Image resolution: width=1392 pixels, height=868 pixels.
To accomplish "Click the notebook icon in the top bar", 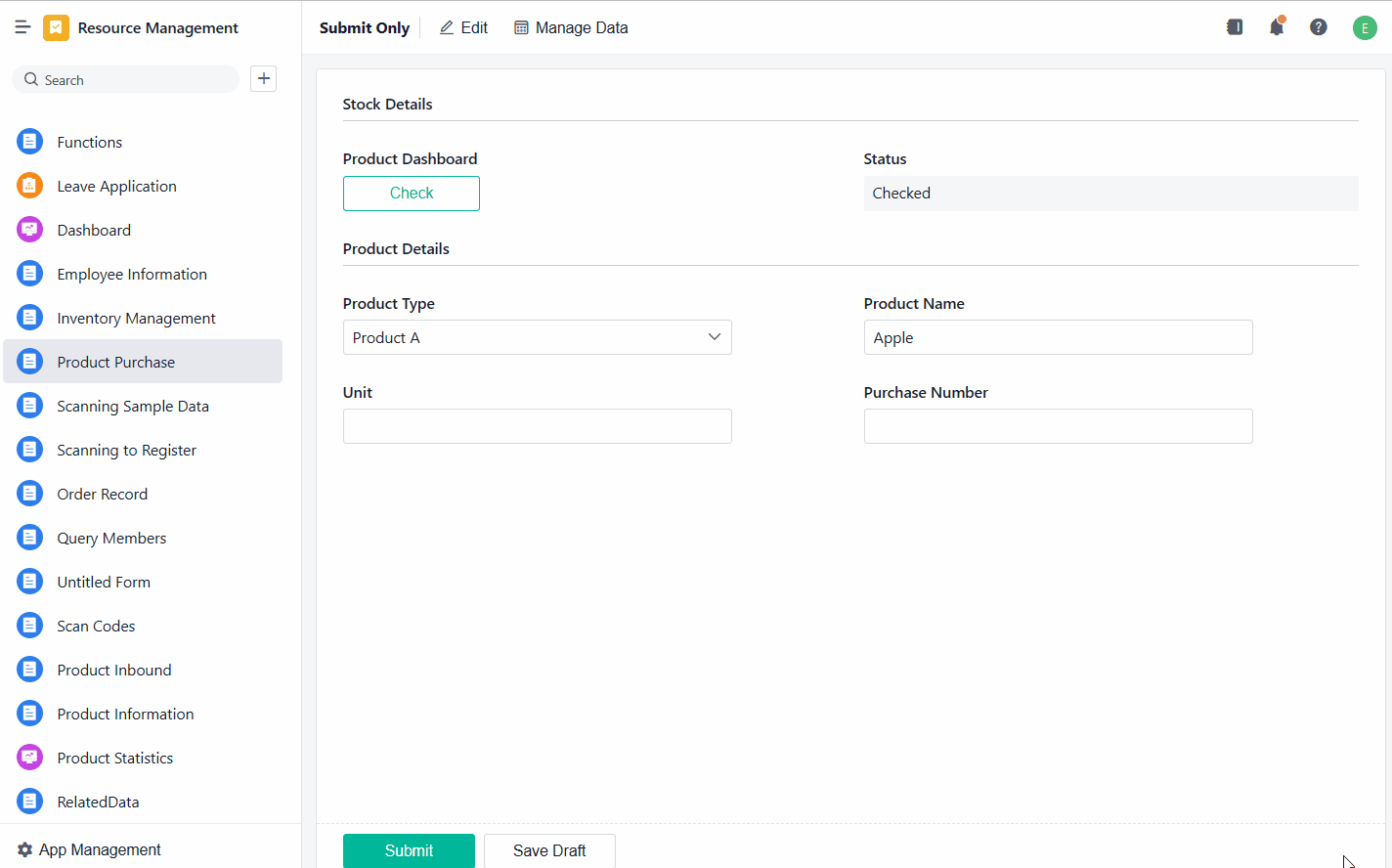I will tap(1235, 27).
